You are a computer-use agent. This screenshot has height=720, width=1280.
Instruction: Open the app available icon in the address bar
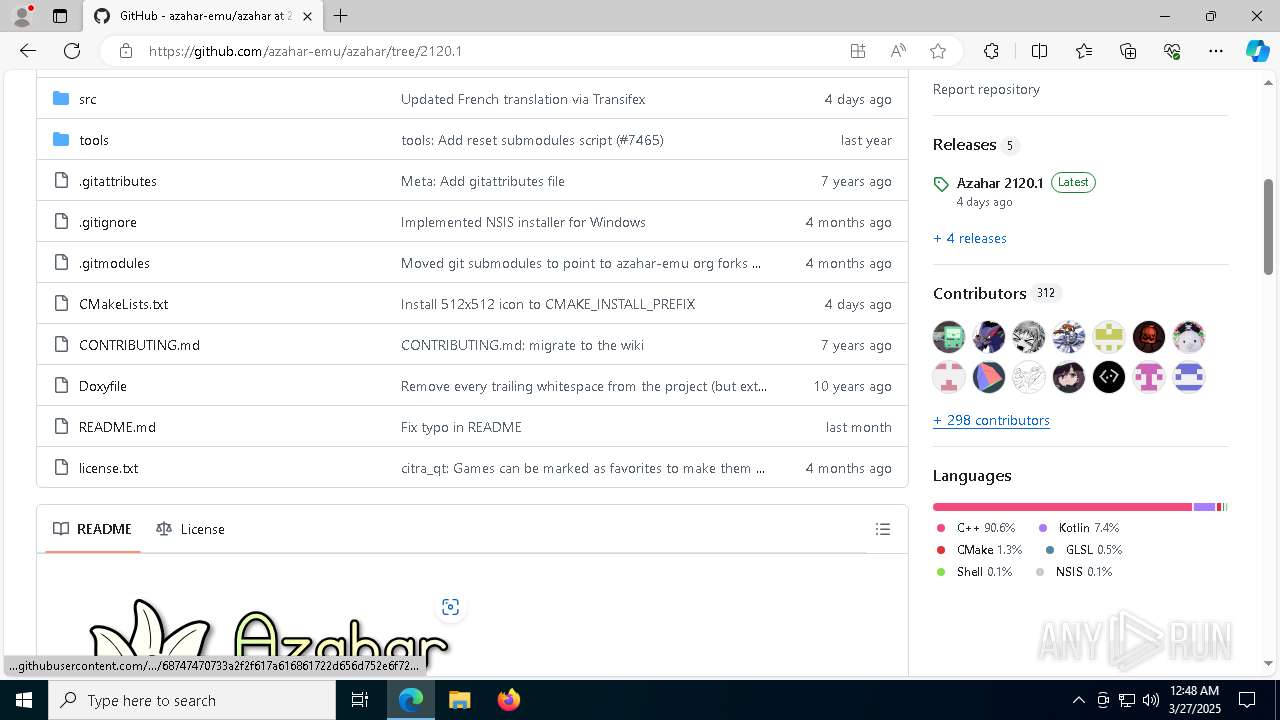pos(858,51)
